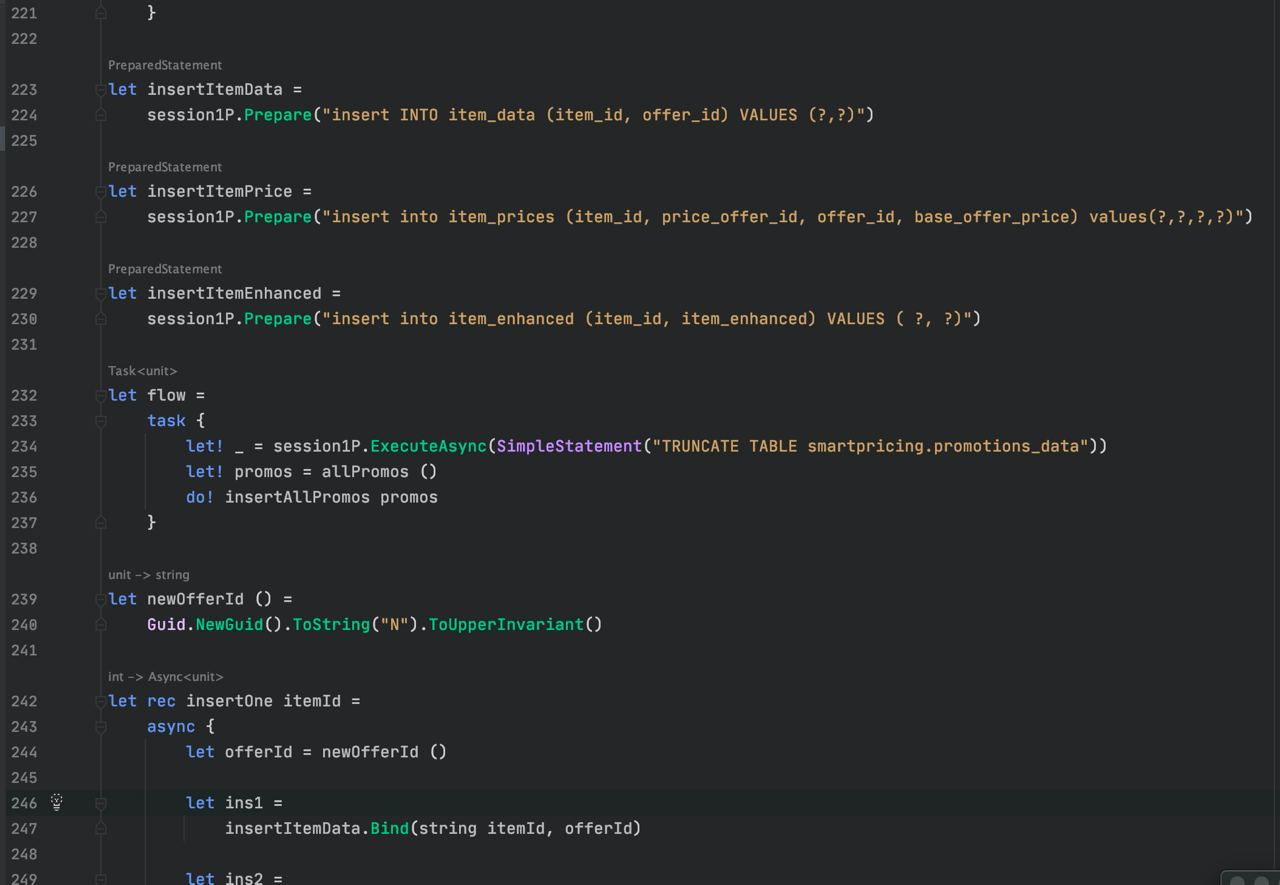1280x885 pixels.
Task: Collapse the async block fold marker on line 243
Action: click(101, 727)
